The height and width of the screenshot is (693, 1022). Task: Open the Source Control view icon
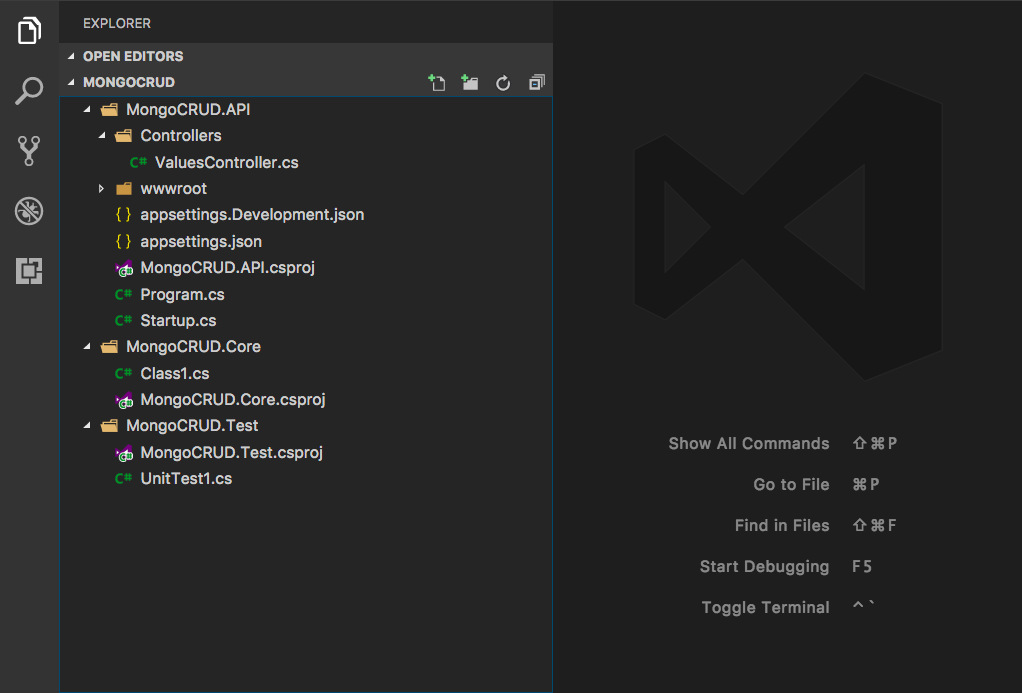(29, 151)
